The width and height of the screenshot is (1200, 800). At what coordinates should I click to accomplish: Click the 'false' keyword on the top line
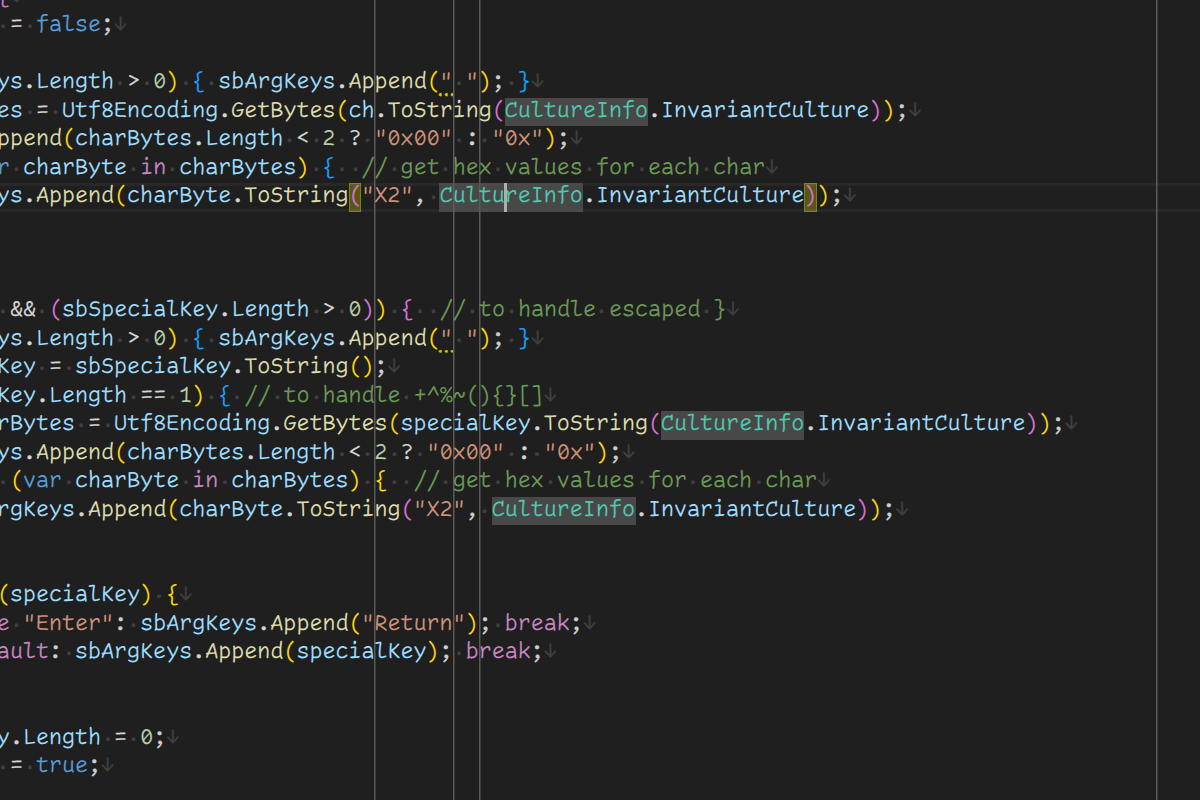[69, 24]
